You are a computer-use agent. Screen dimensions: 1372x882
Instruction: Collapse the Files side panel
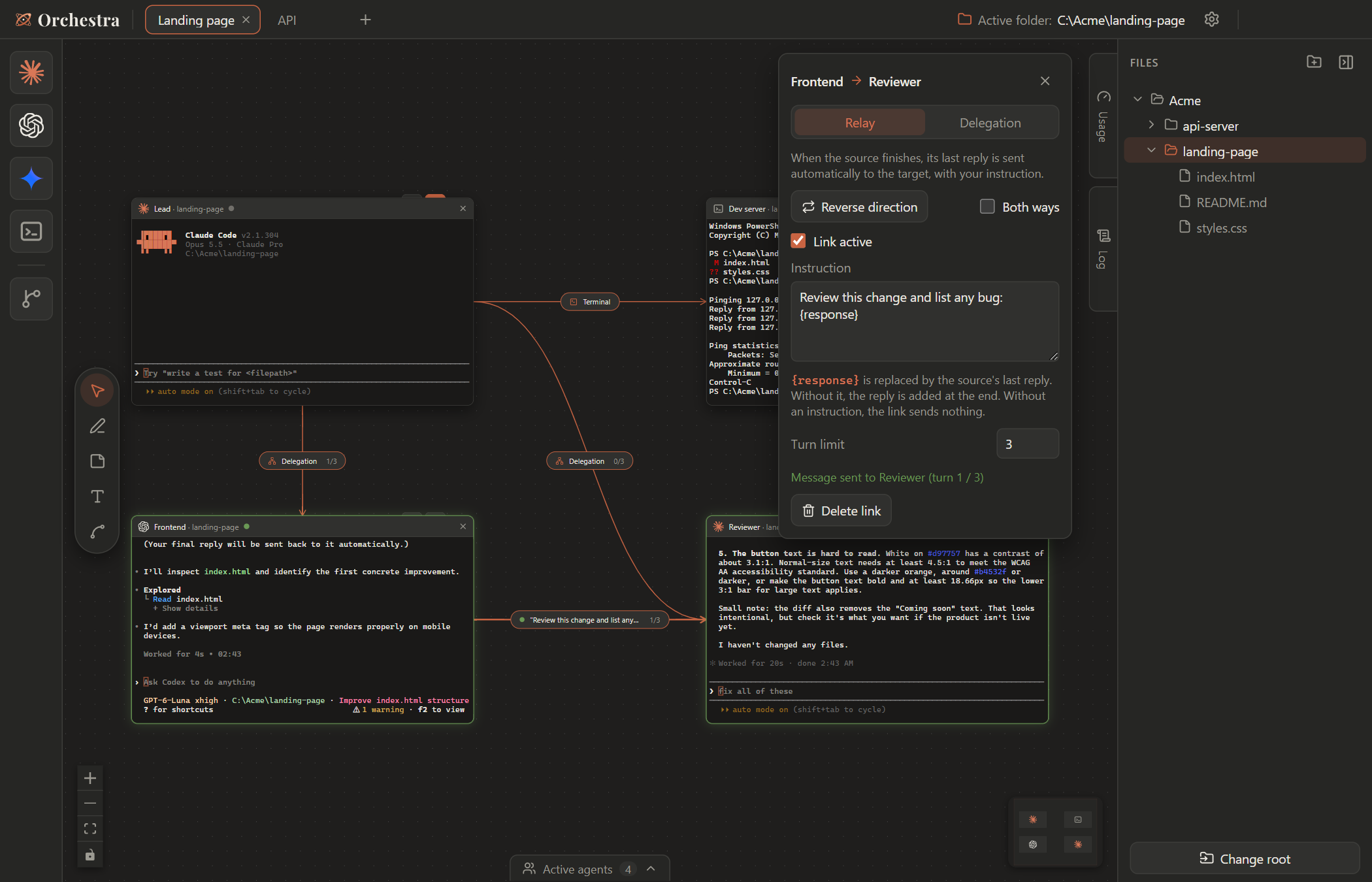click(x=1346, y=62)
